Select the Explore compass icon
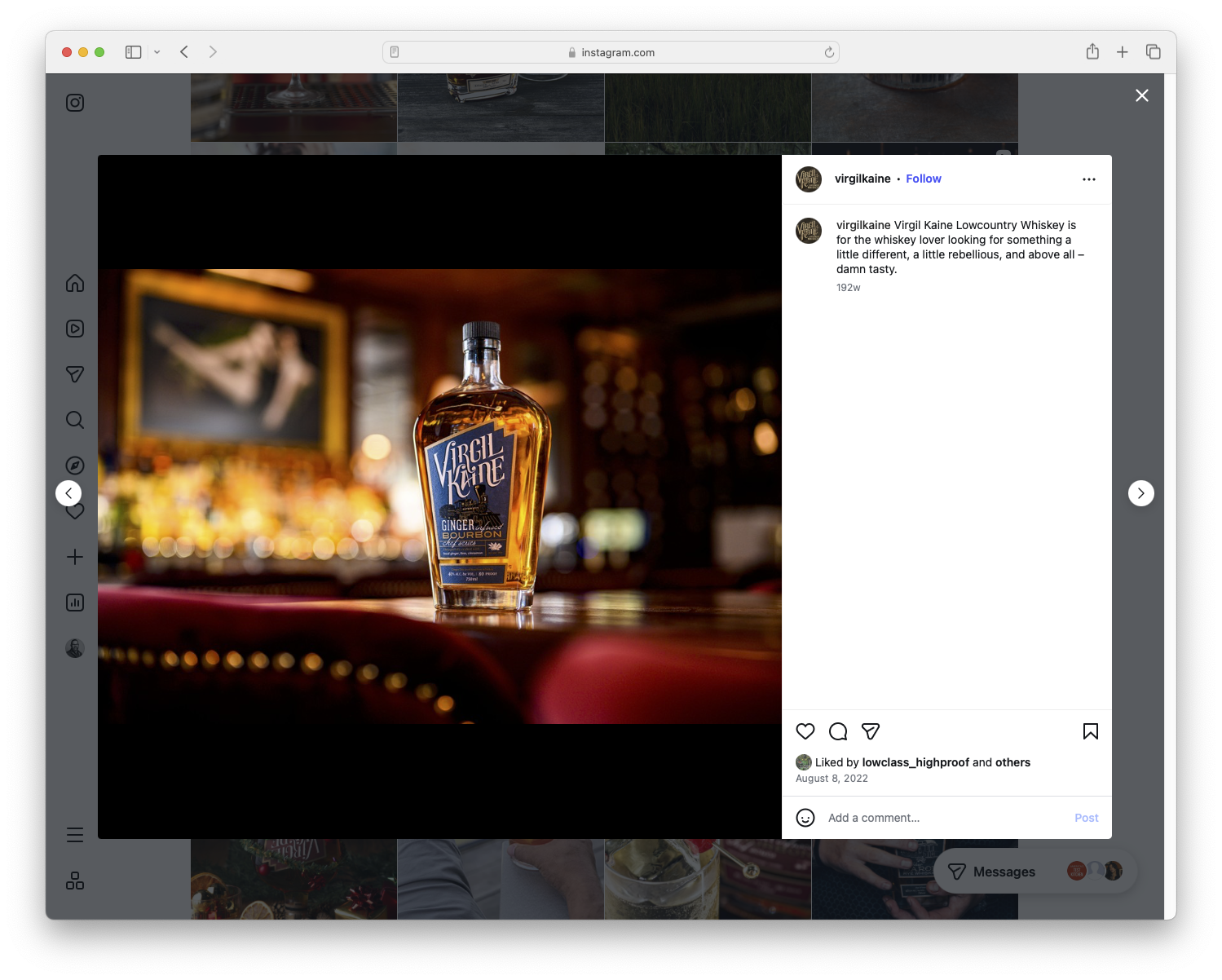The height and width of the screenshot is (980, 1222). point(74,465)
